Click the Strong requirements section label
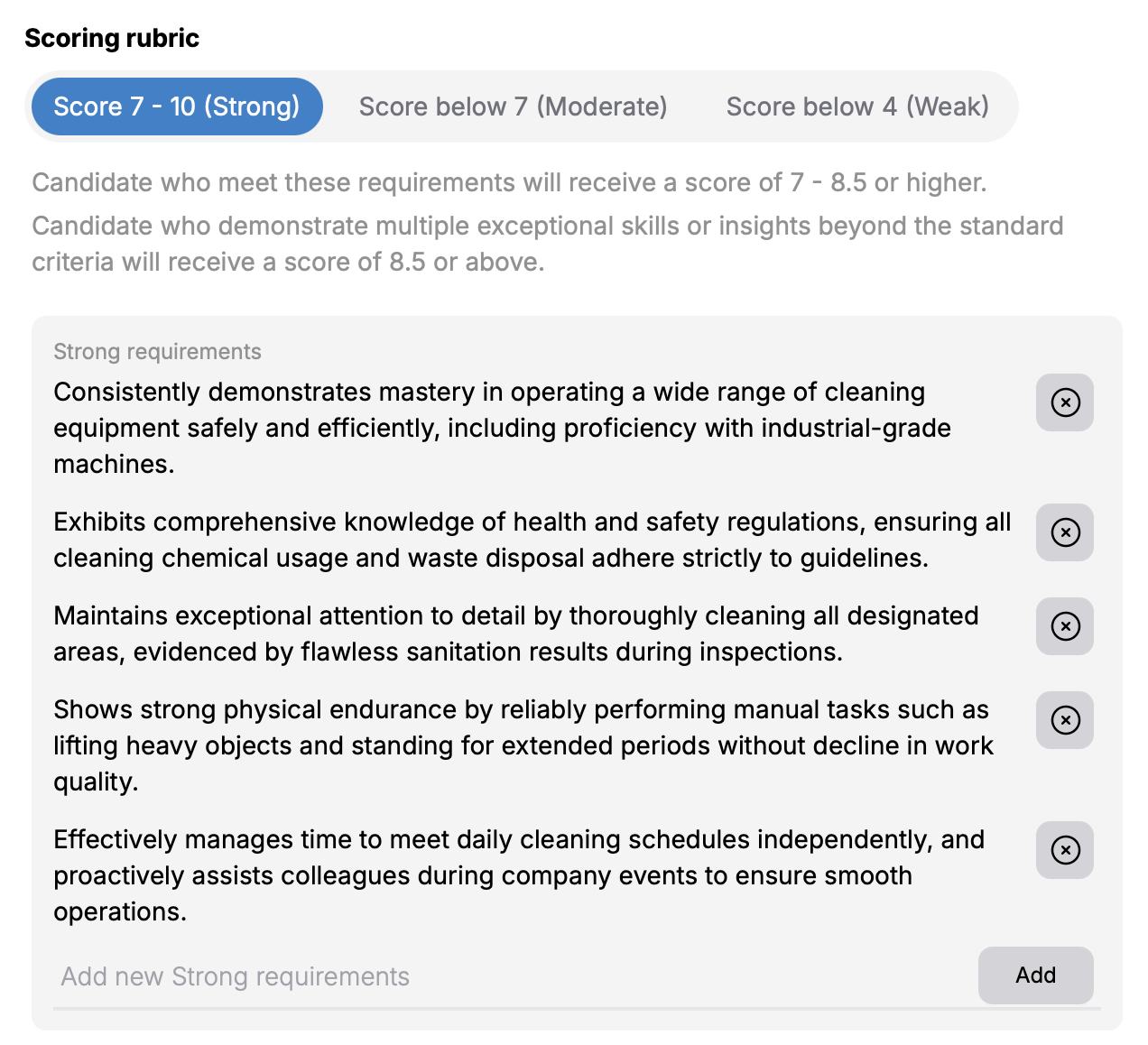 click(x=157, y=351)
